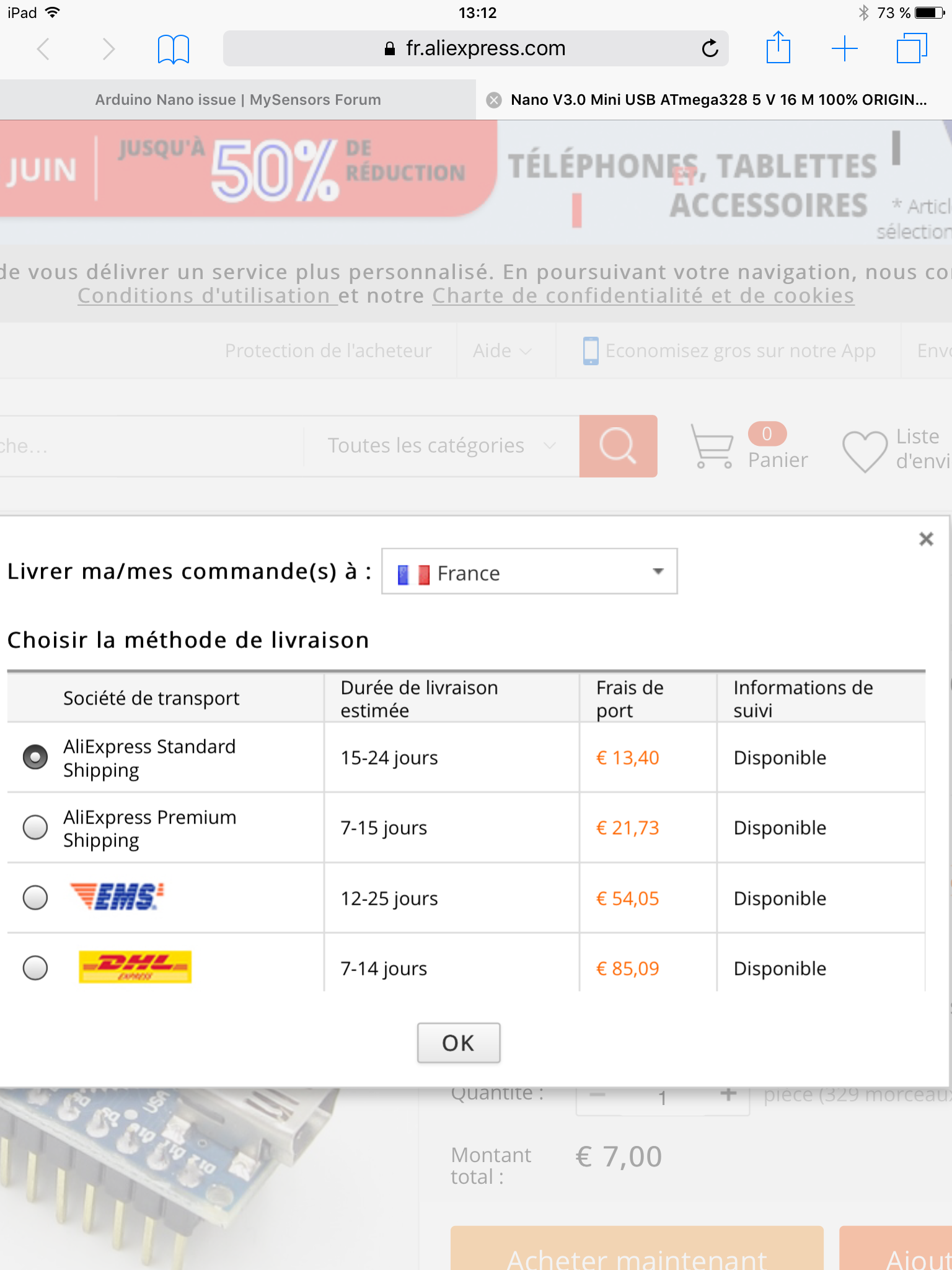
Task: Expand the Toutes les catégories dropdown
Action: point(441,446)
